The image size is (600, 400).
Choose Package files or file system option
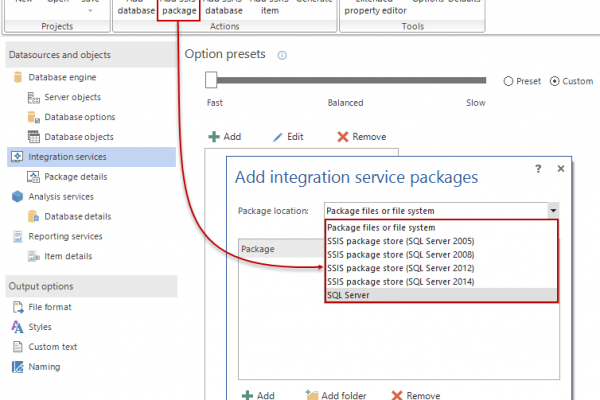441,228
